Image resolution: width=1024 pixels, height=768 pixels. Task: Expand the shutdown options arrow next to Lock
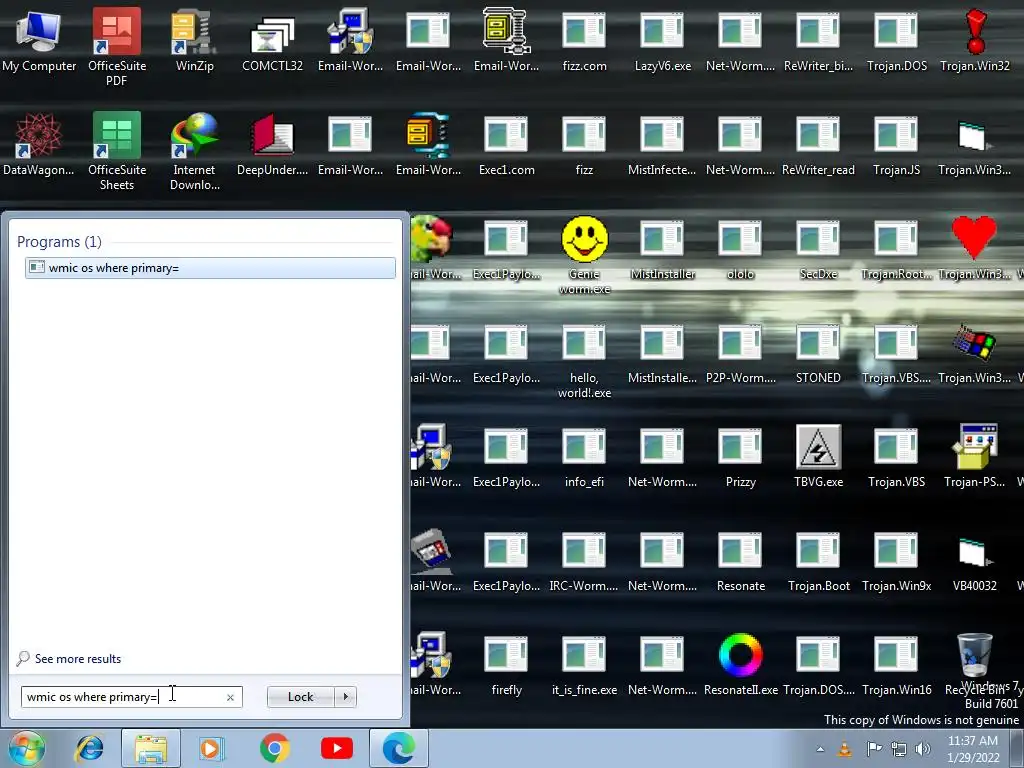(345, 697)
